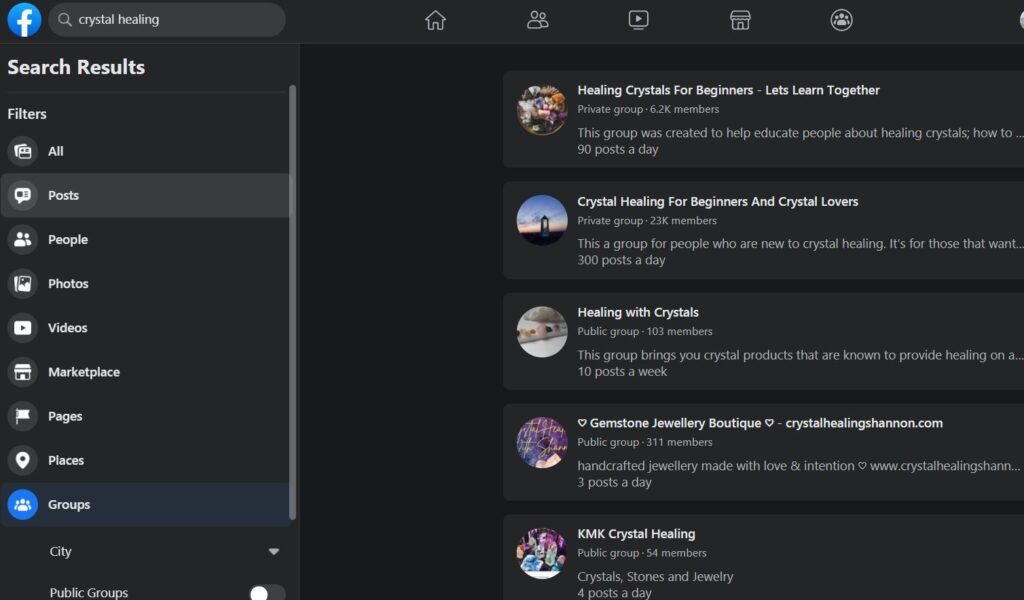Click the Facebook logo
The image size is (1024, 600).
coord(23,19)
